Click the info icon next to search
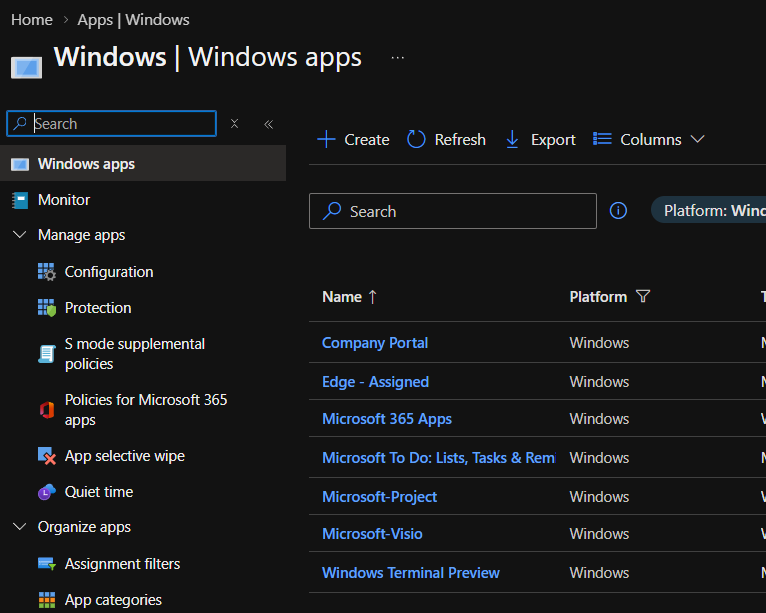Viewport: 766px width, 613px height. point(618,211)
